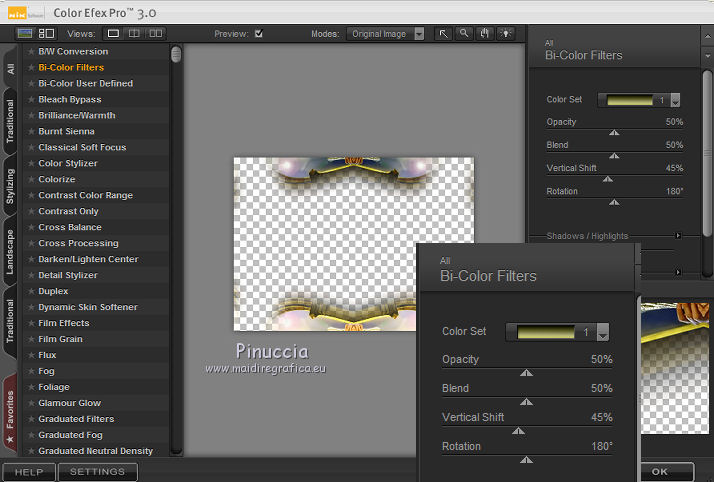714x482 pixels.
Task: Switch to split preview view
Action: 134,34
